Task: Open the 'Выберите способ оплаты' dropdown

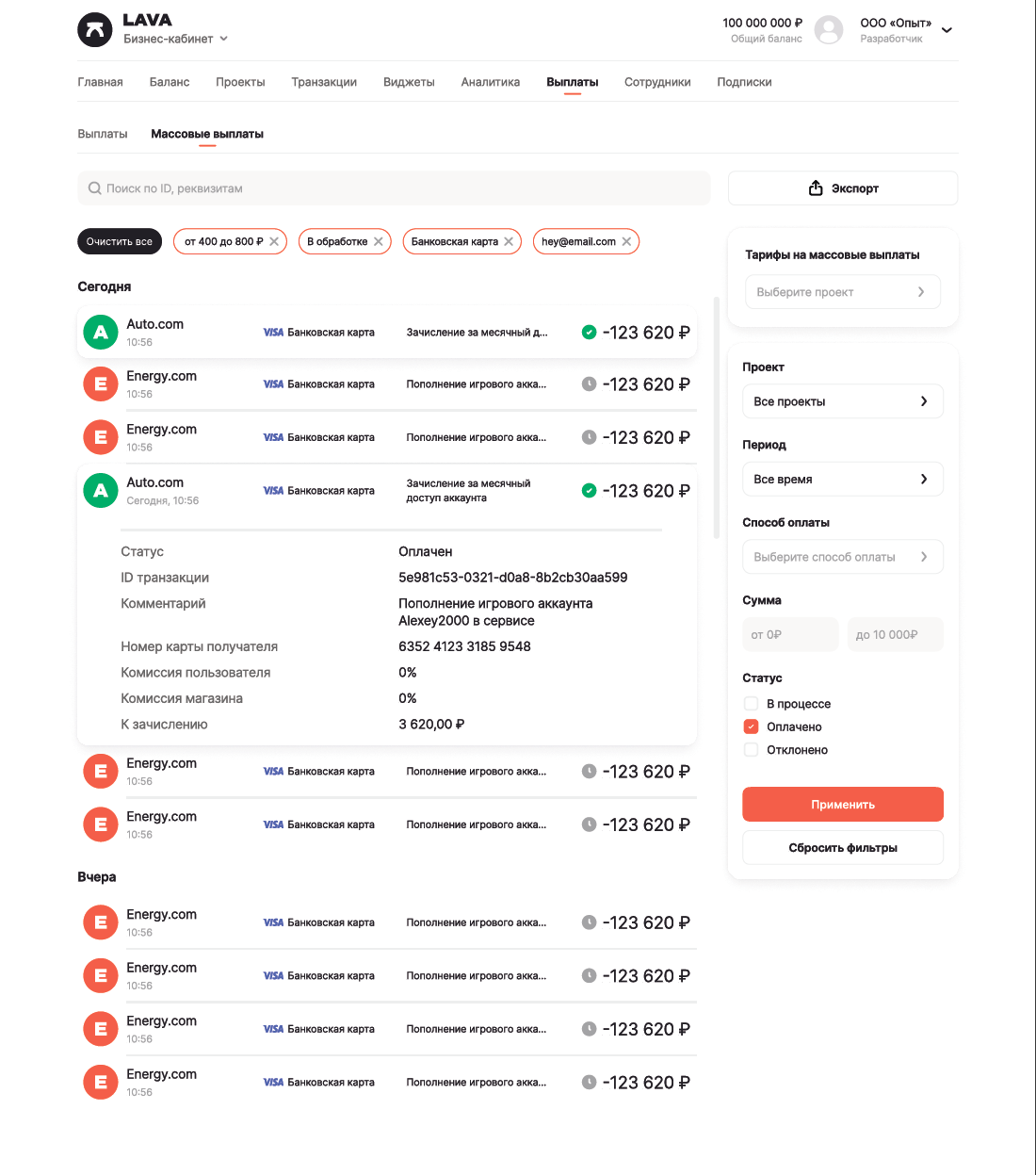Action: (x=842, y=557)
